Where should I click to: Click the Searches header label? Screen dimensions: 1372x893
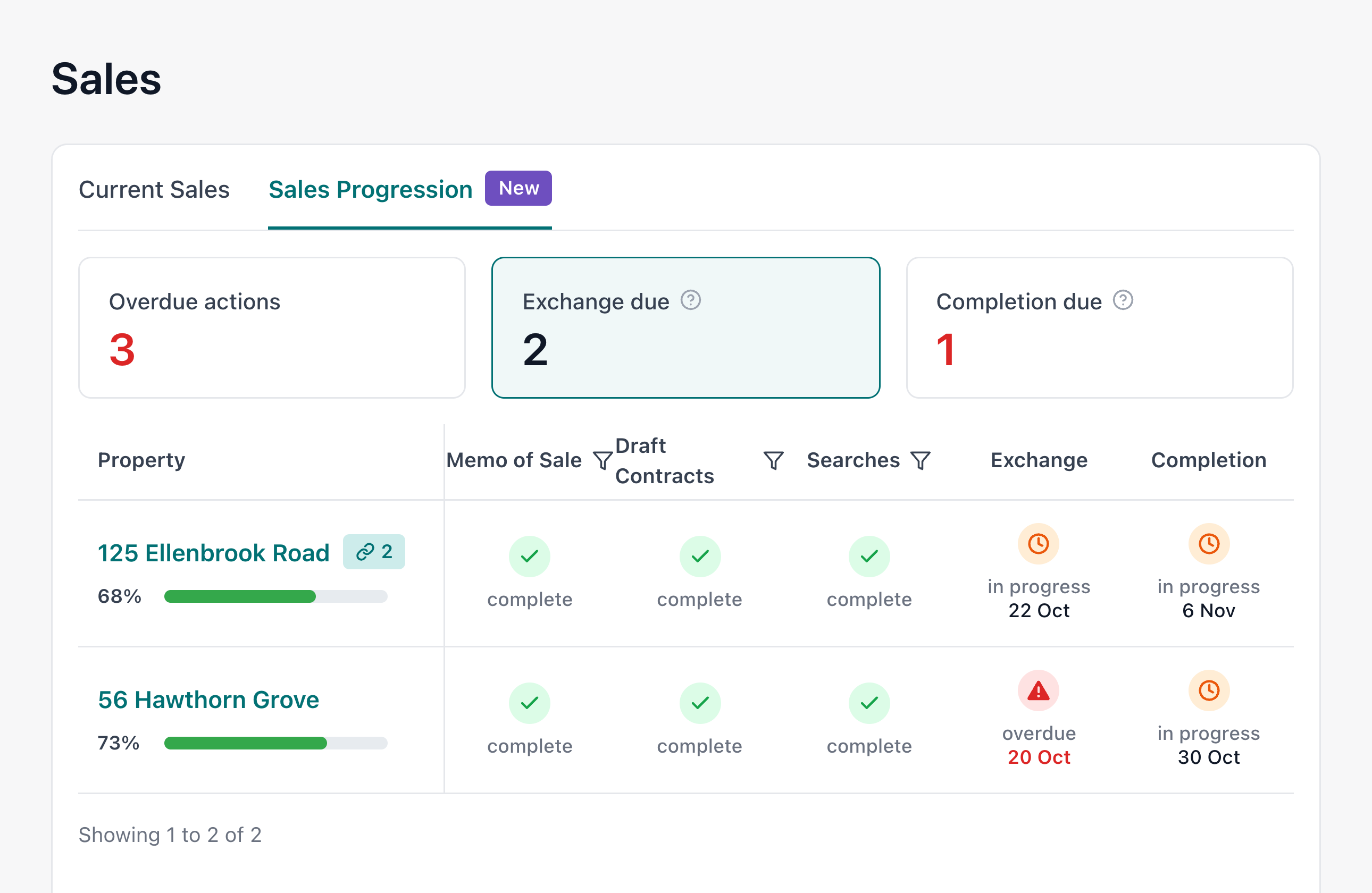point(853,460)
